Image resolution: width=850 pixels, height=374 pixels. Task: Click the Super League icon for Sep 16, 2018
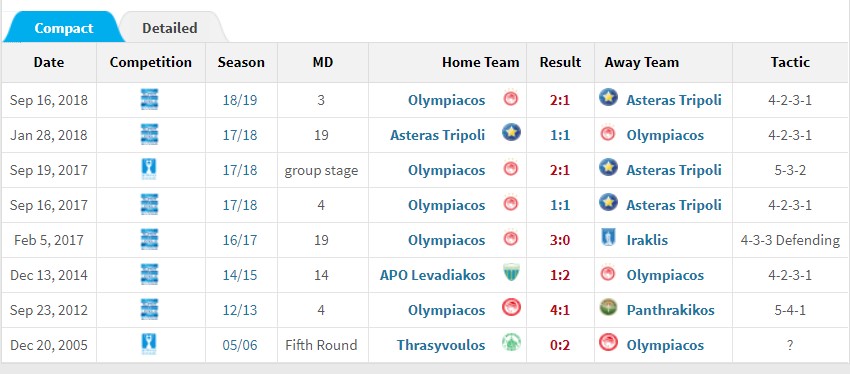pos(149,100)
